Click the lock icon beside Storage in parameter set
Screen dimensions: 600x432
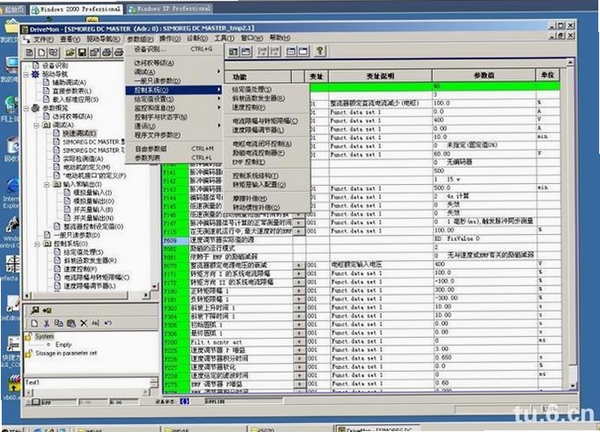28,354
